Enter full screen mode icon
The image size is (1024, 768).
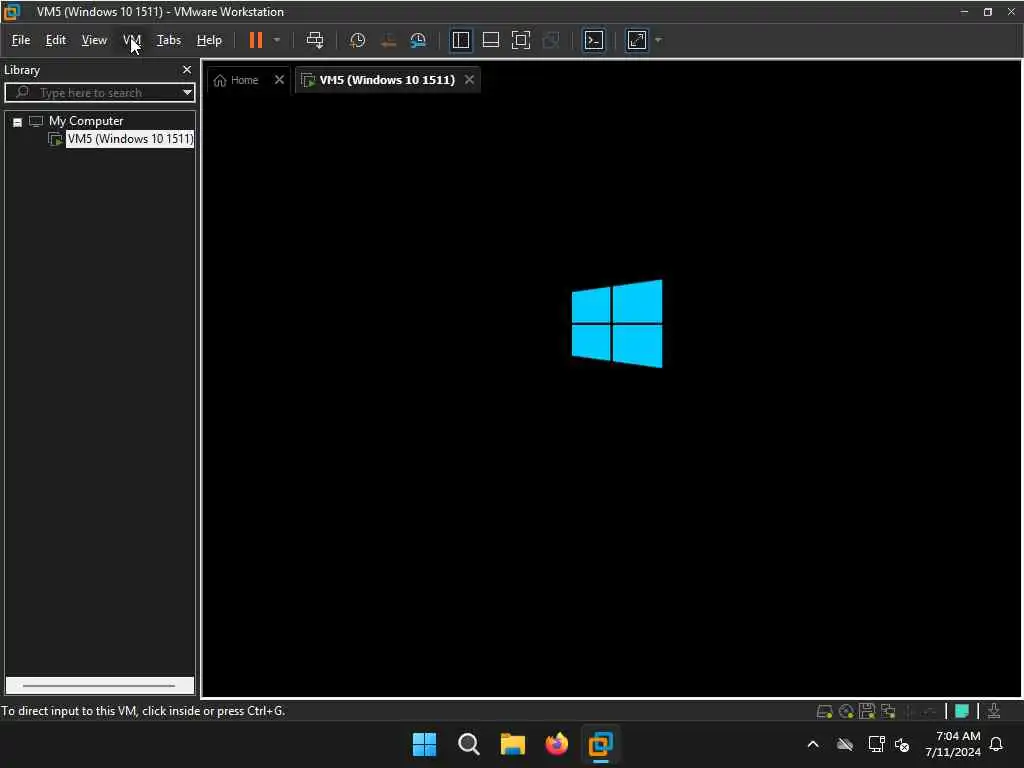point(520,40)
